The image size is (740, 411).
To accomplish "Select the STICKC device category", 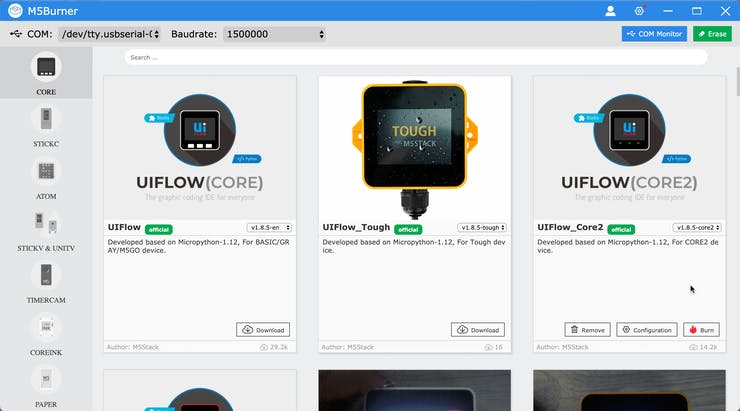I will (46, 126).
